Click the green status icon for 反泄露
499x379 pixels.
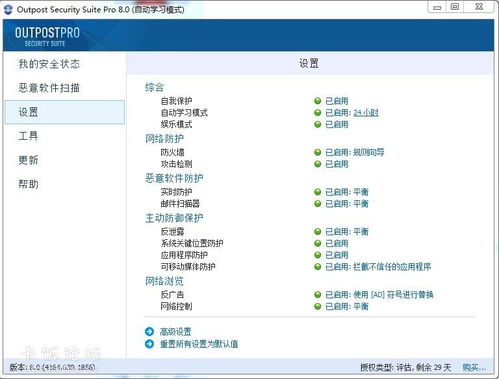point(318,232)
